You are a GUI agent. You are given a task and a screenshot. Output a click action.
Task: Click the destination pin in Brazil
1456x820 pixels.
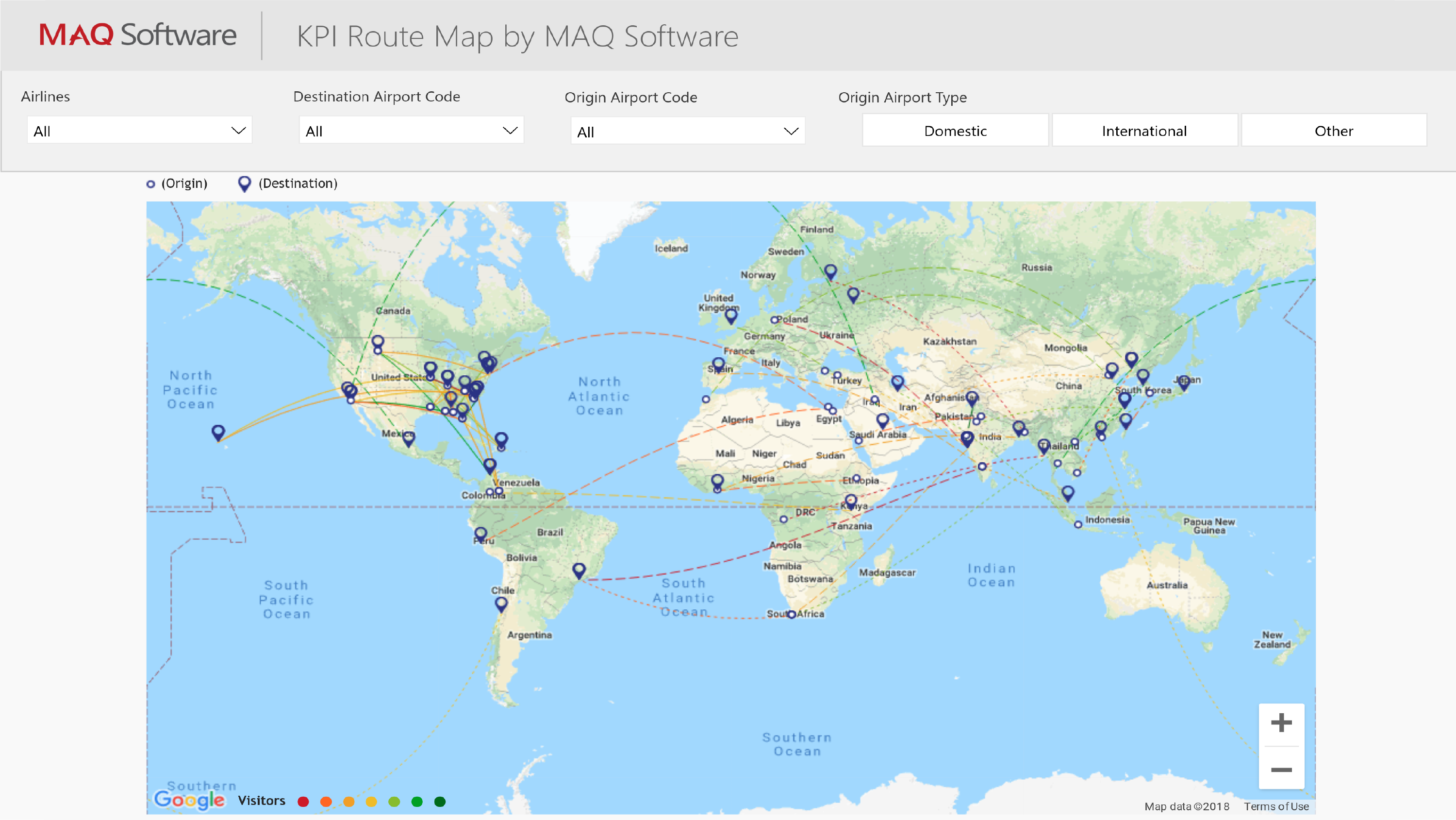(579, 569)
